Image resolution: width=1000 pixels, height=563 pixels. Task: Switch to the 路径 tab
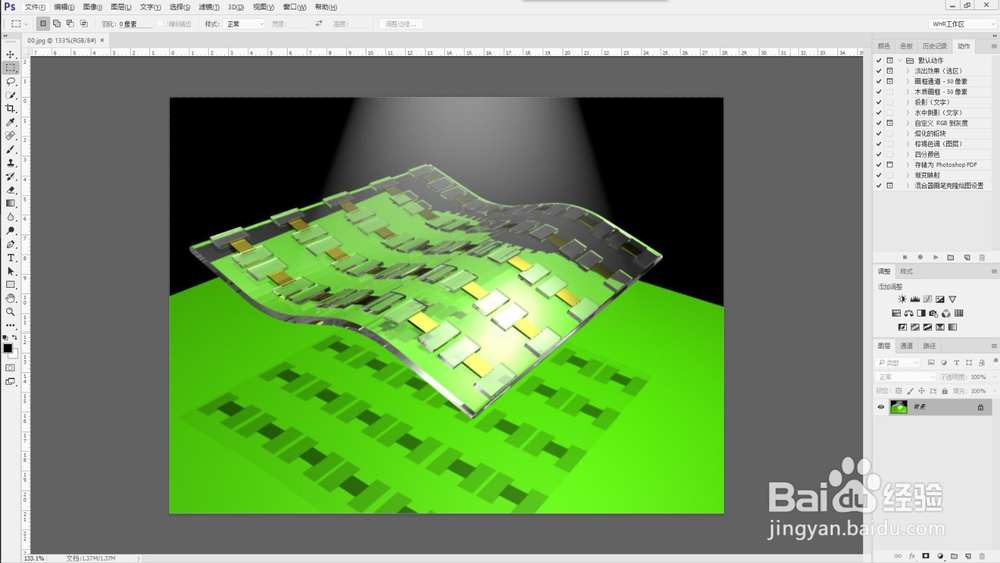929,346
